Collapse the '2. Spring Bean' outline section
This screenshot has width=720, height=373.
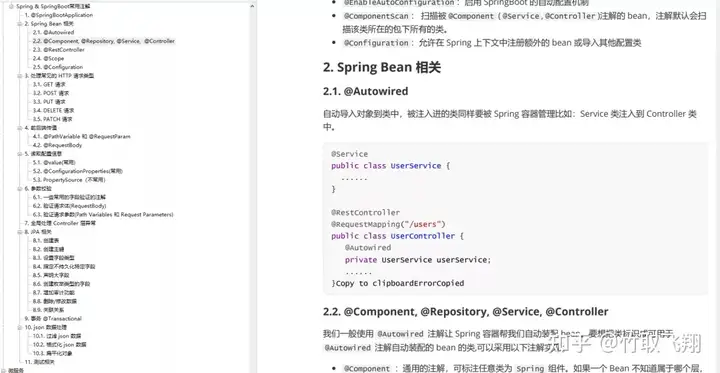(x=20, y=24)
